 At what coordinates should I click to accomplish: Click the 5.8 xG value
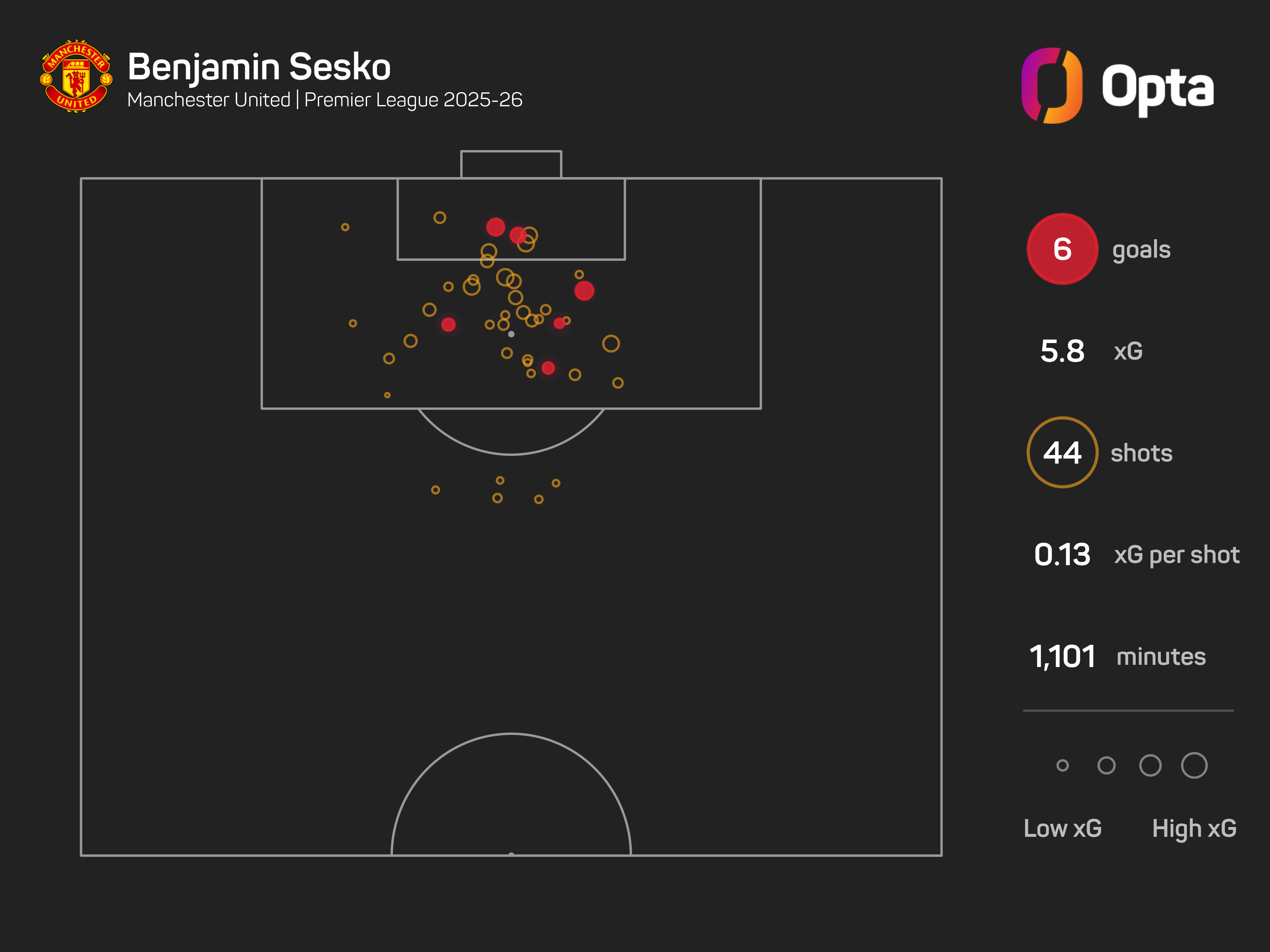[1062, 351]
